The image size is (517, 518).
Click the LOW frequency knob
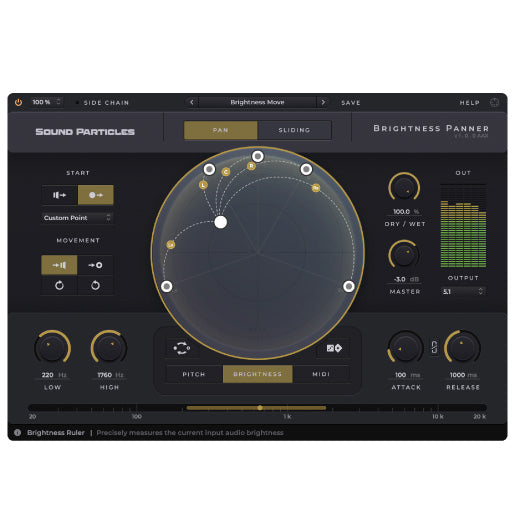click(52, 347)
